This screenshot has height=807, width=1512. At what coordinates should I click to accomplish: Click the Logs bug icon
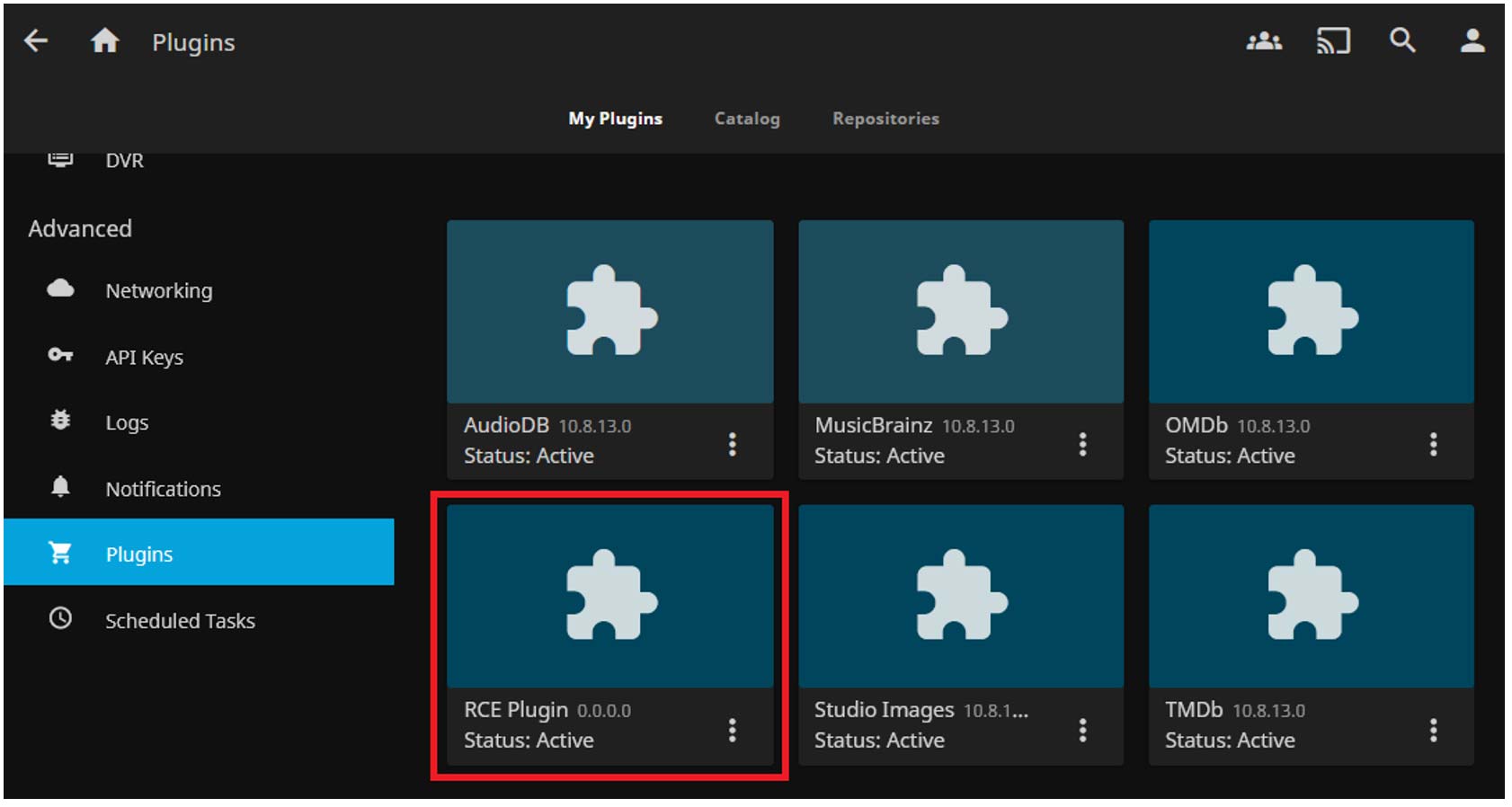tap(60, 420)
